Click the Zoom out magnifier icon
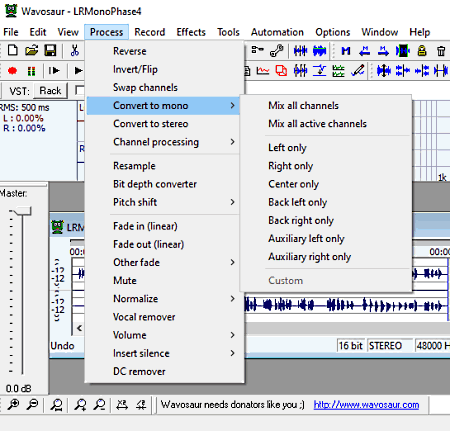Image resolution: width=450 pixels, height=431 pixels. 33,404
